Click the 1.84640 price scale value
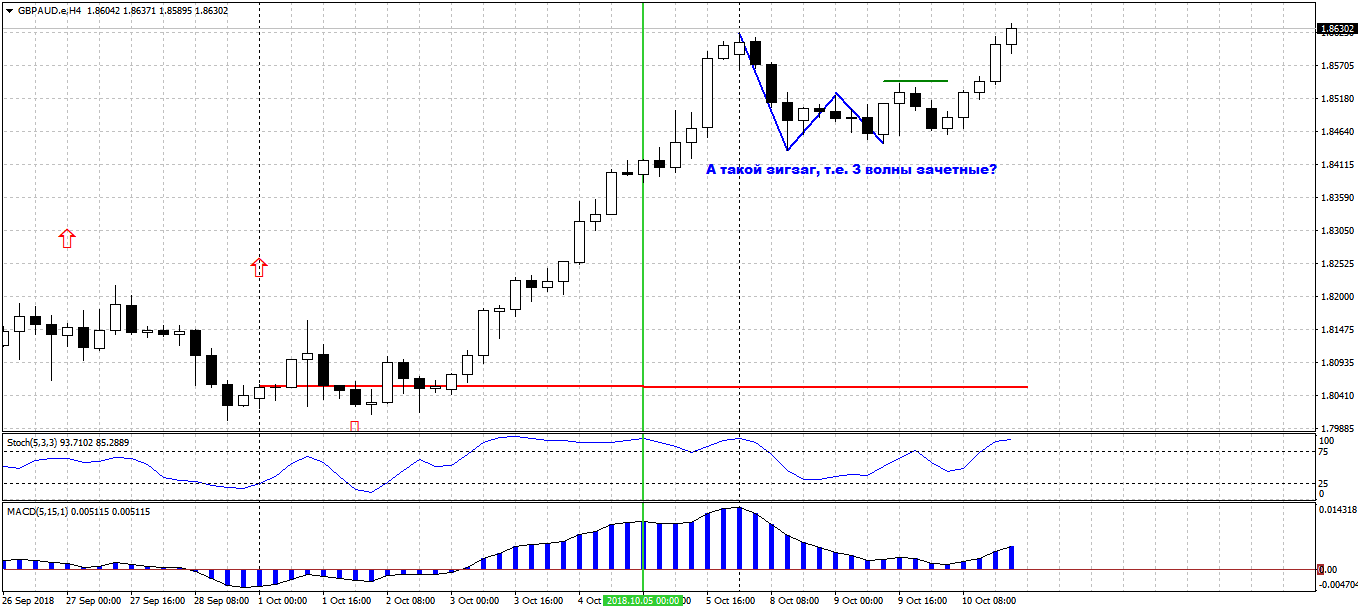 (1336, 132)
